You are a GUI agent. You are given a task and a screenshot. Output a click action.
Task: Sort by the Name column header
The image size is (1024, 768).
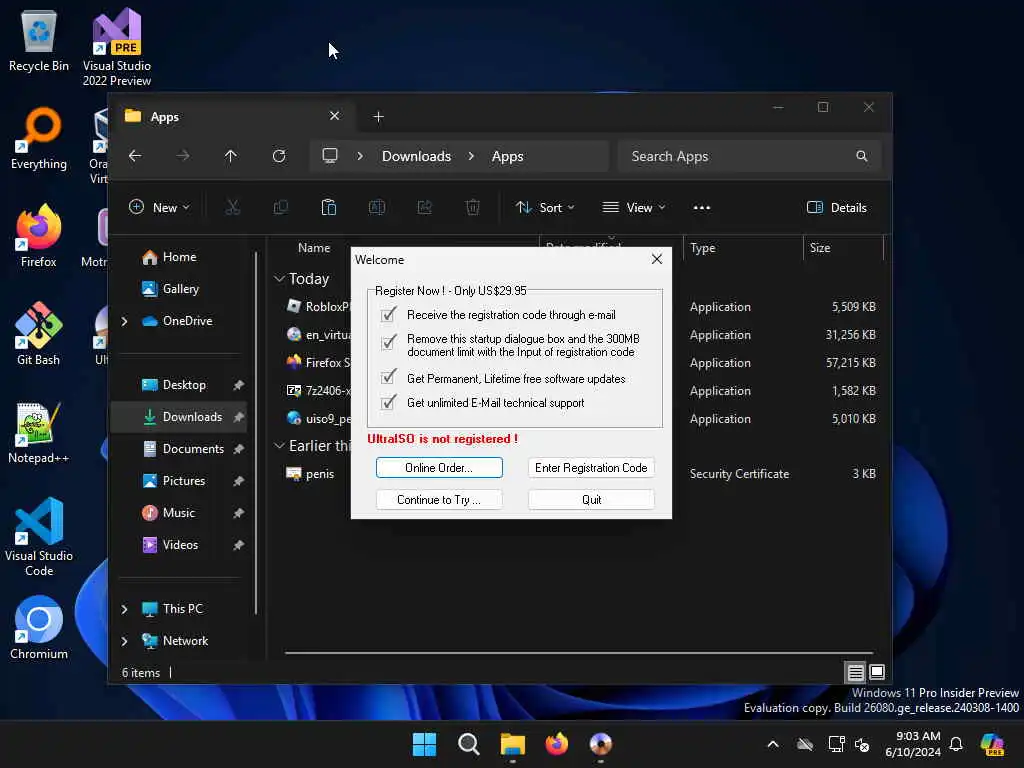coord(314,248)
